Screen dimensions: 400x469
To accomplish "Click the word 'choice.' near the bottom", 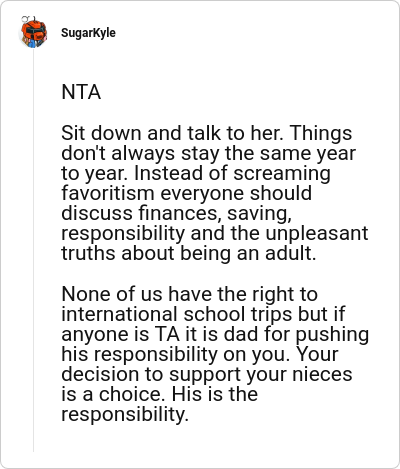I will [132, 394].
